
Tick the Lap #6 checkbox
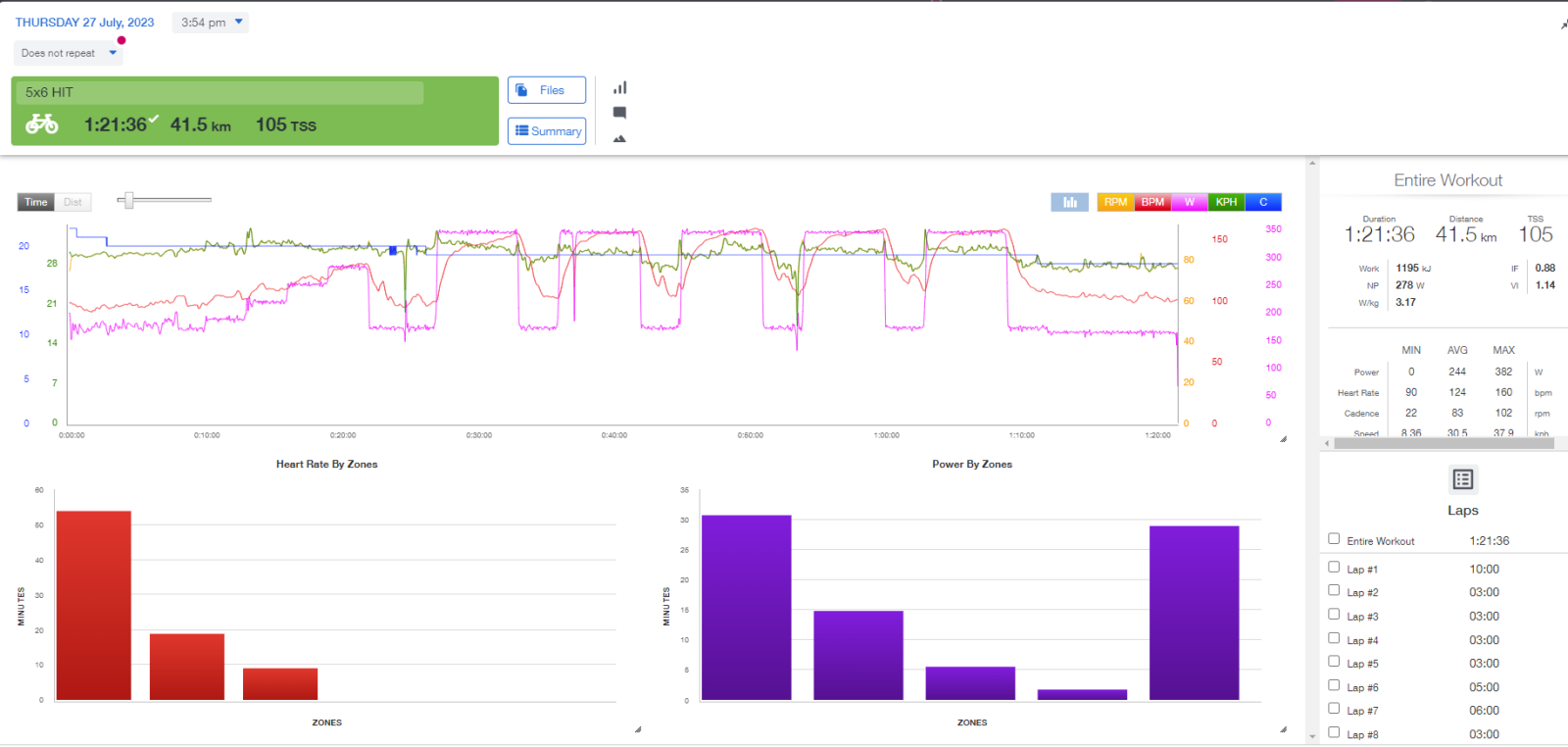(1334, 685)
